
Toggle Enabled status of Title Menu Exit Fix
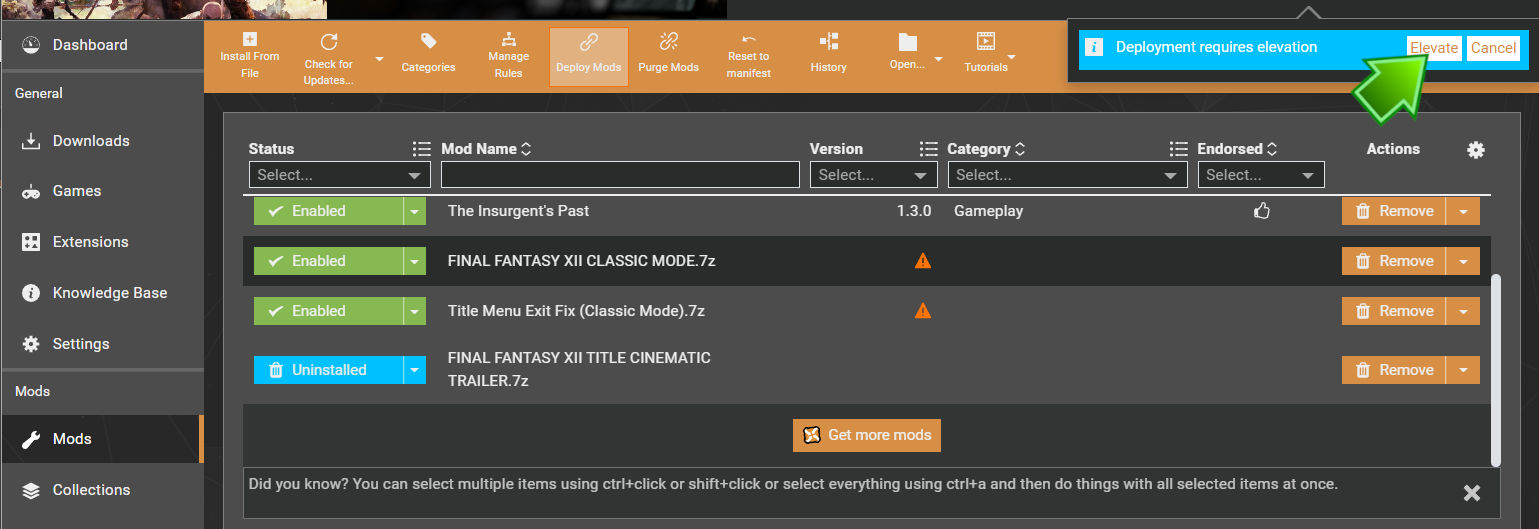[x=328, y=311]
